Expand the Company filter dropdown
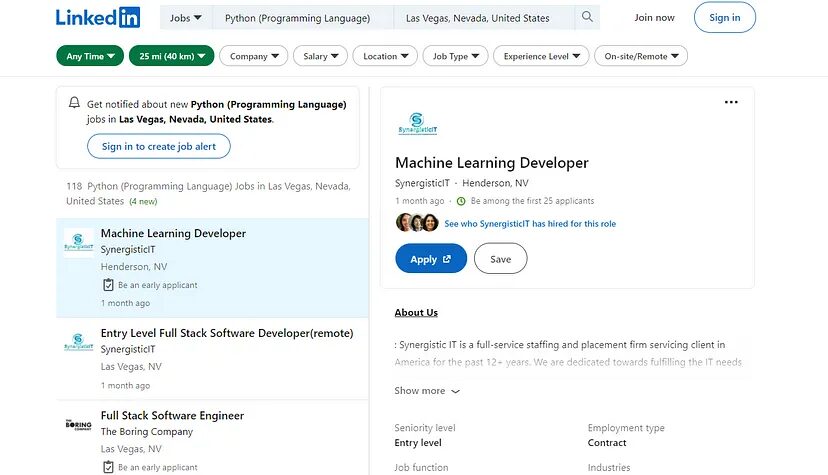Viewport: 828px width, 475px height. 254,56
